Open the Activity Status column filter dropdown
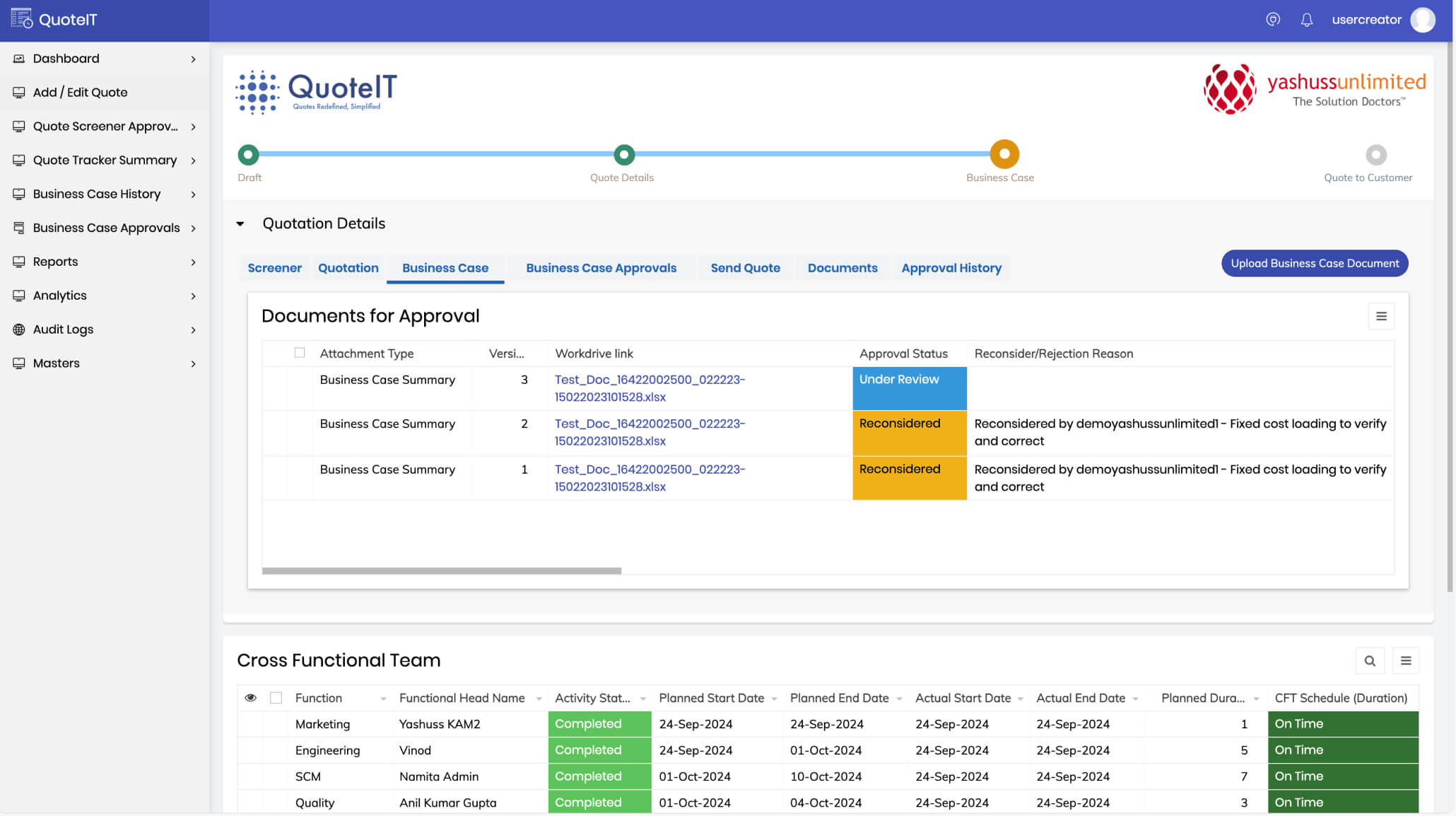1456x816 pixels. point(642,699)
